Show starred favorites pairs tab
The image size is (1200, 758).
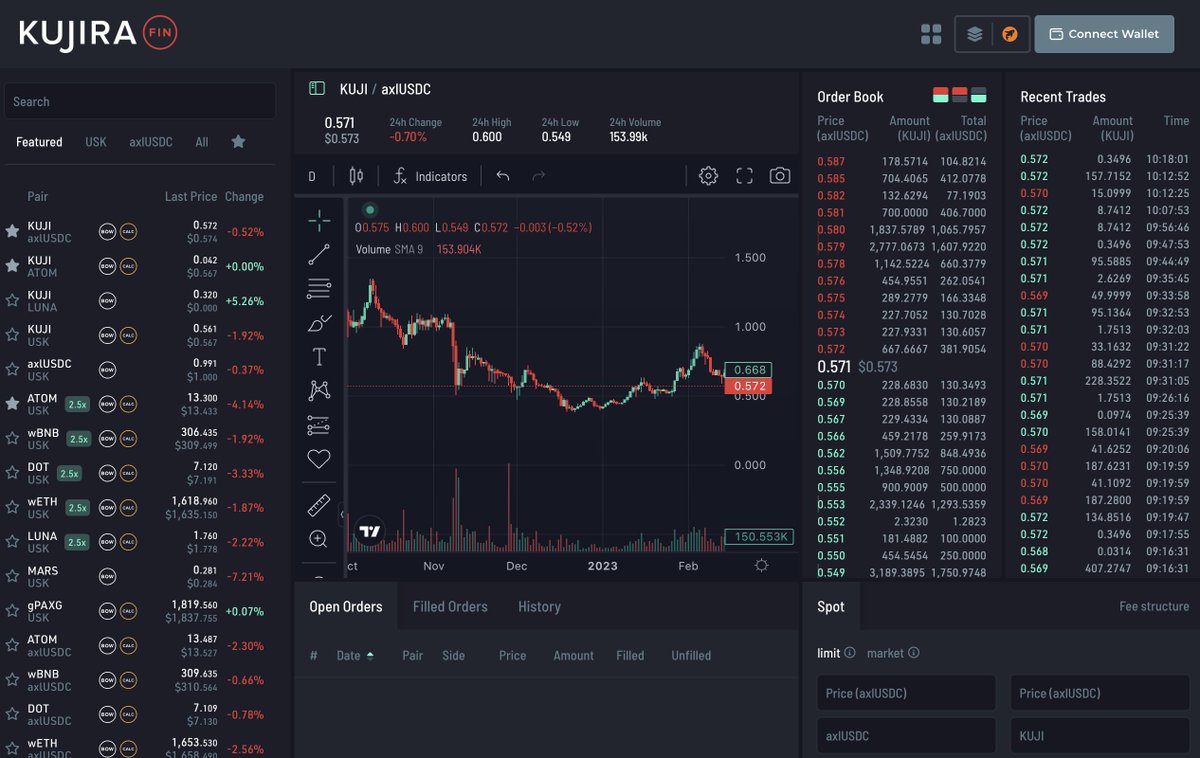click(238, 142)
